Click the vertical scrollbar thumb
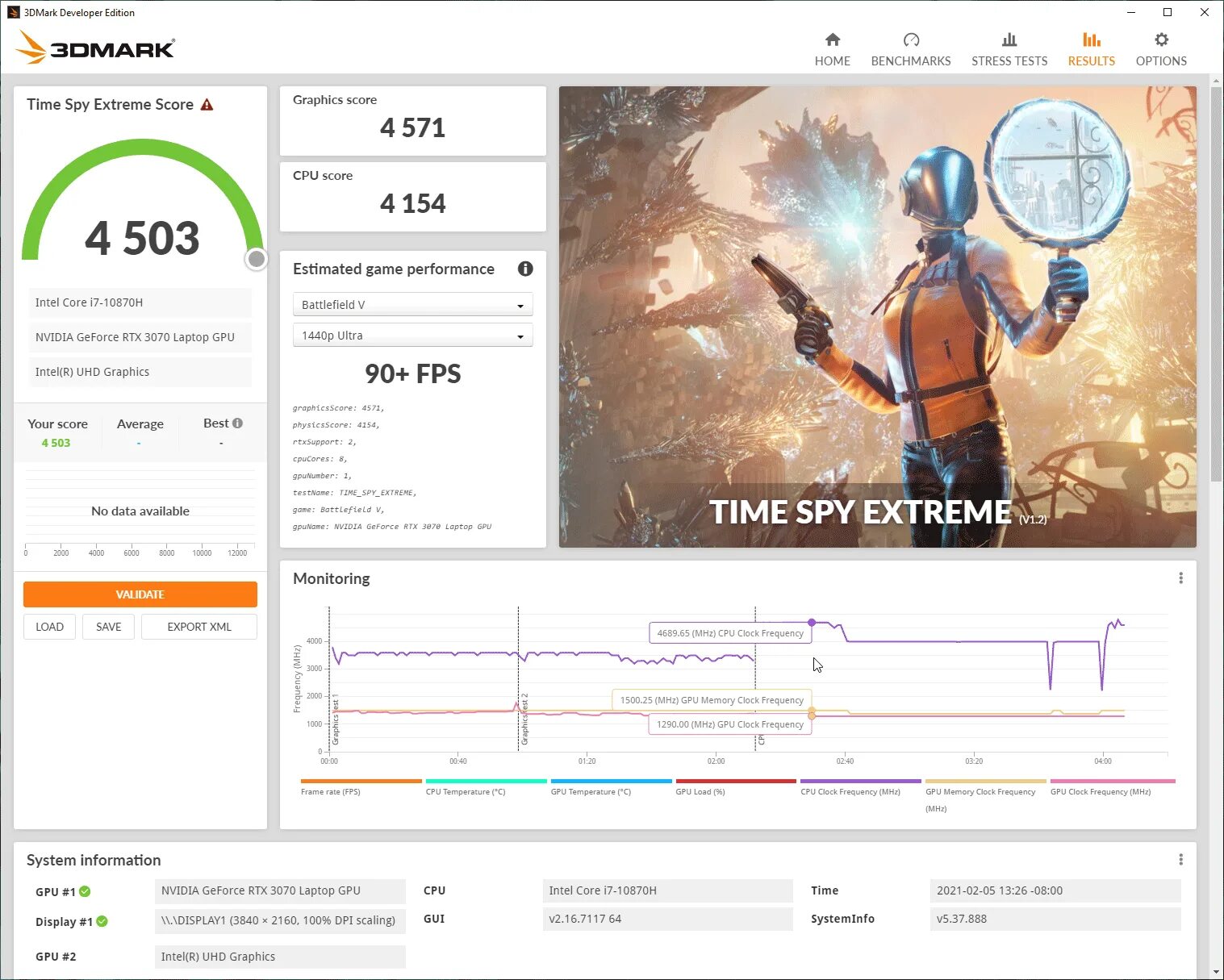This screenshot has height=980, width=1224. coord(1216,284)
